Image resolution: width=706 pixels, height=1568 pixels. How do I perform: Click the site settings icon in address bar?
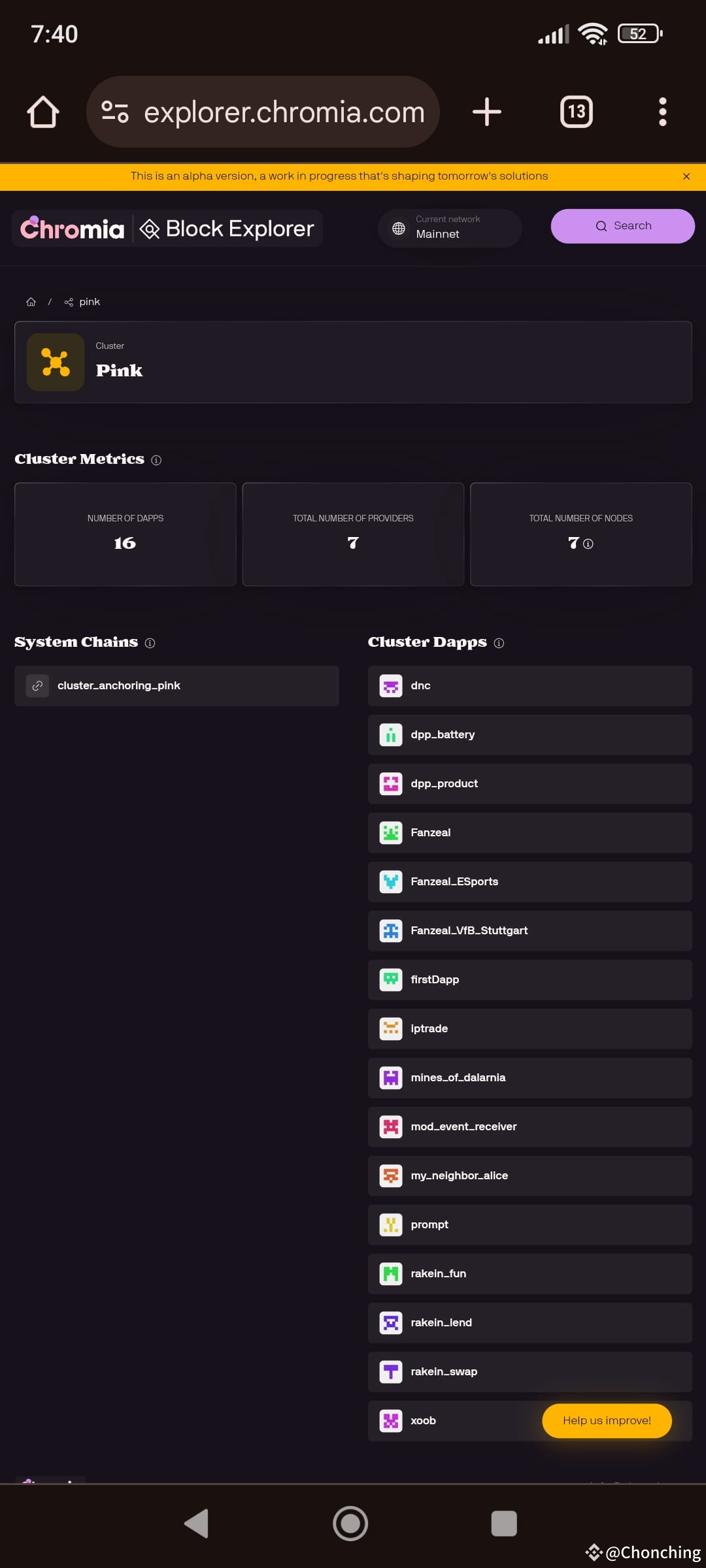pos(115,112)
